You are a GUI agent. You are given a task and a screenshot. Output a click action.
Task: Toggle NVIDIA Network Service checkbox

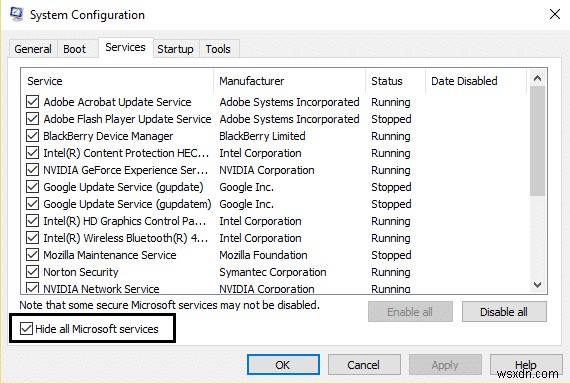[x=32, y=288]
